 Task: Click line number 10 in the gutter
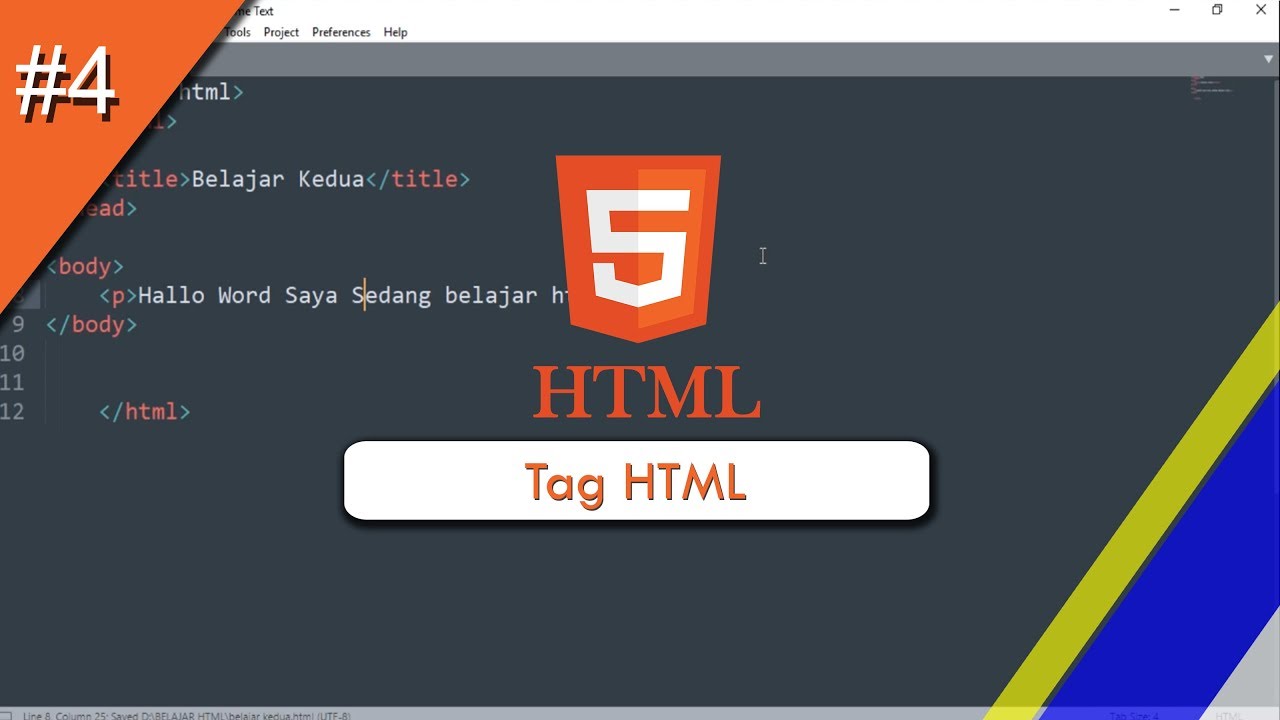pyautogui.click(x=13, y=353)
